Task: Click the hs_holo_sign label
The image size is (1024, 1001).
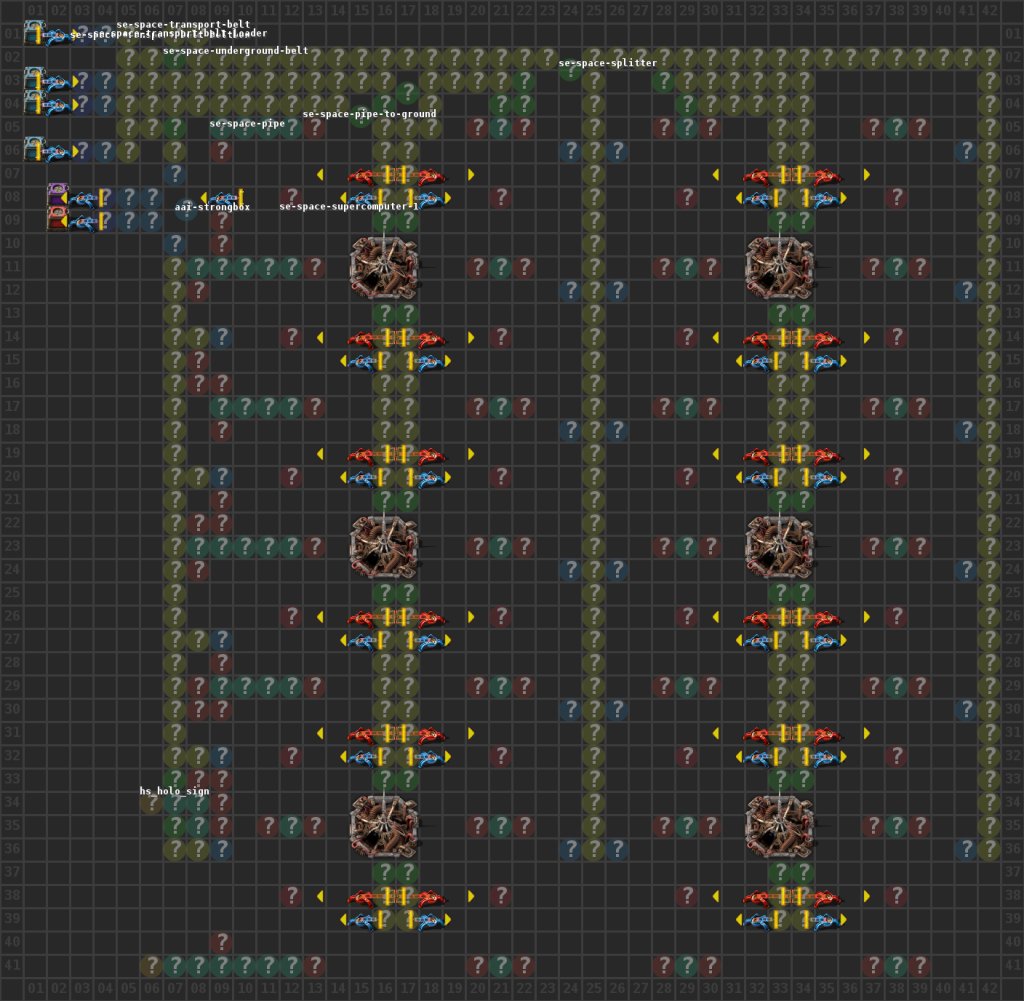Action: [x=175, y=790]
